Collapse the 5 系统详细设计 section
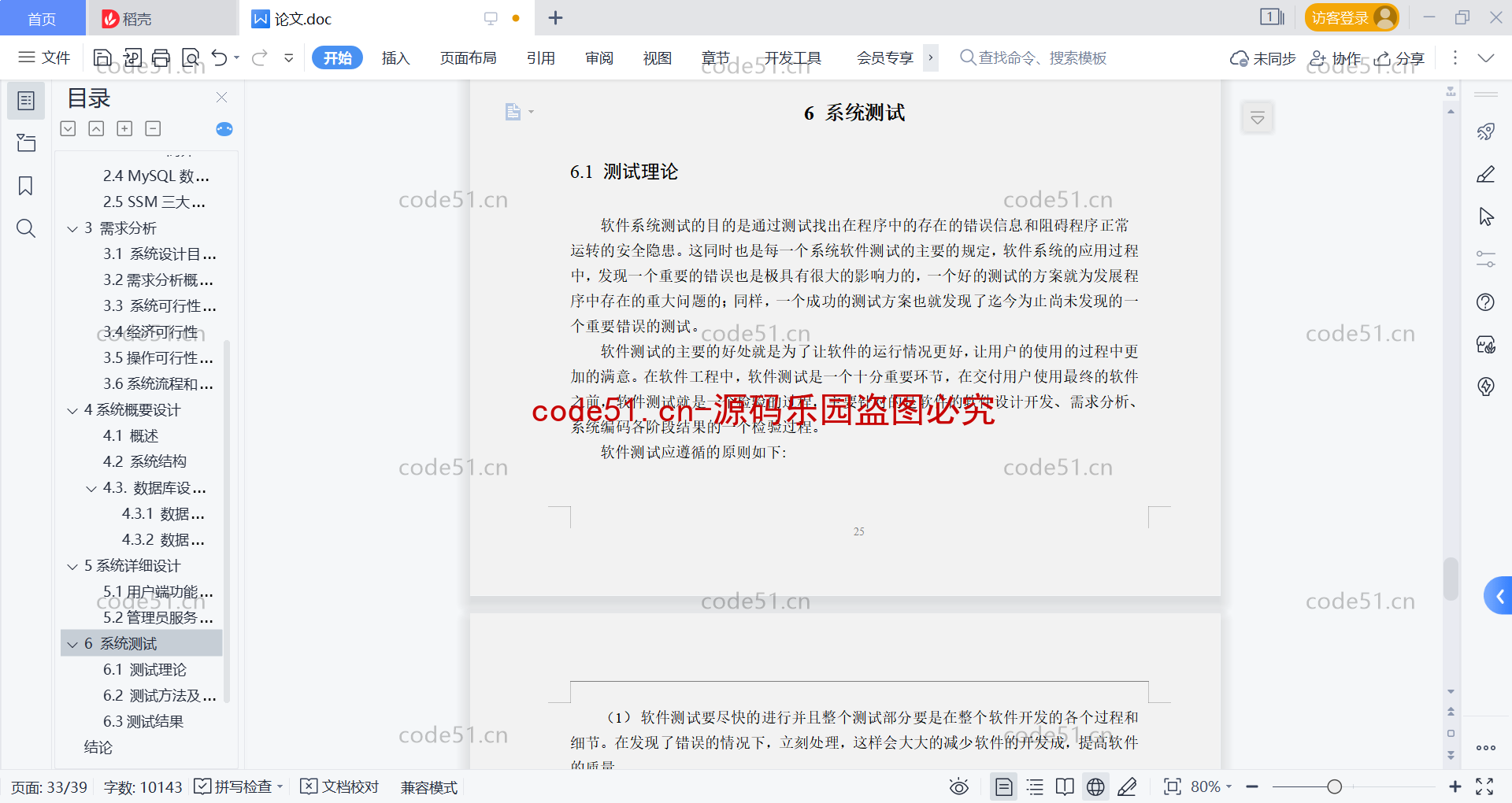1512x803 pixels. [72, 567]
